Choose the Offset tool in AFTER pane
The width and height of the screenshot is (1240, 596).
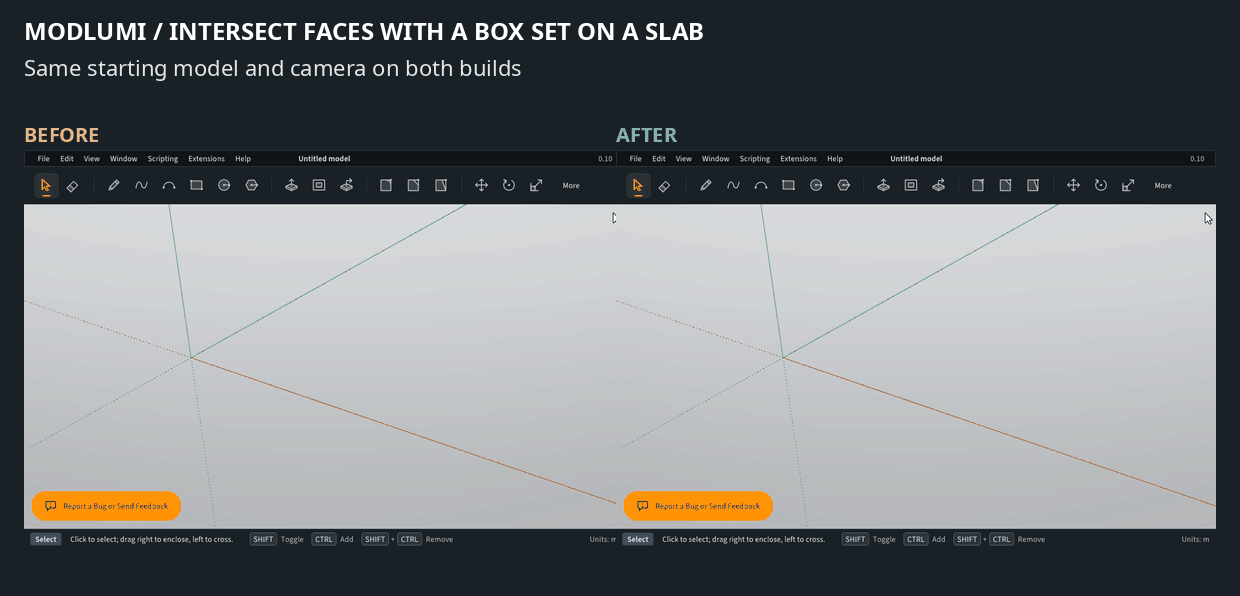[911, 185]
